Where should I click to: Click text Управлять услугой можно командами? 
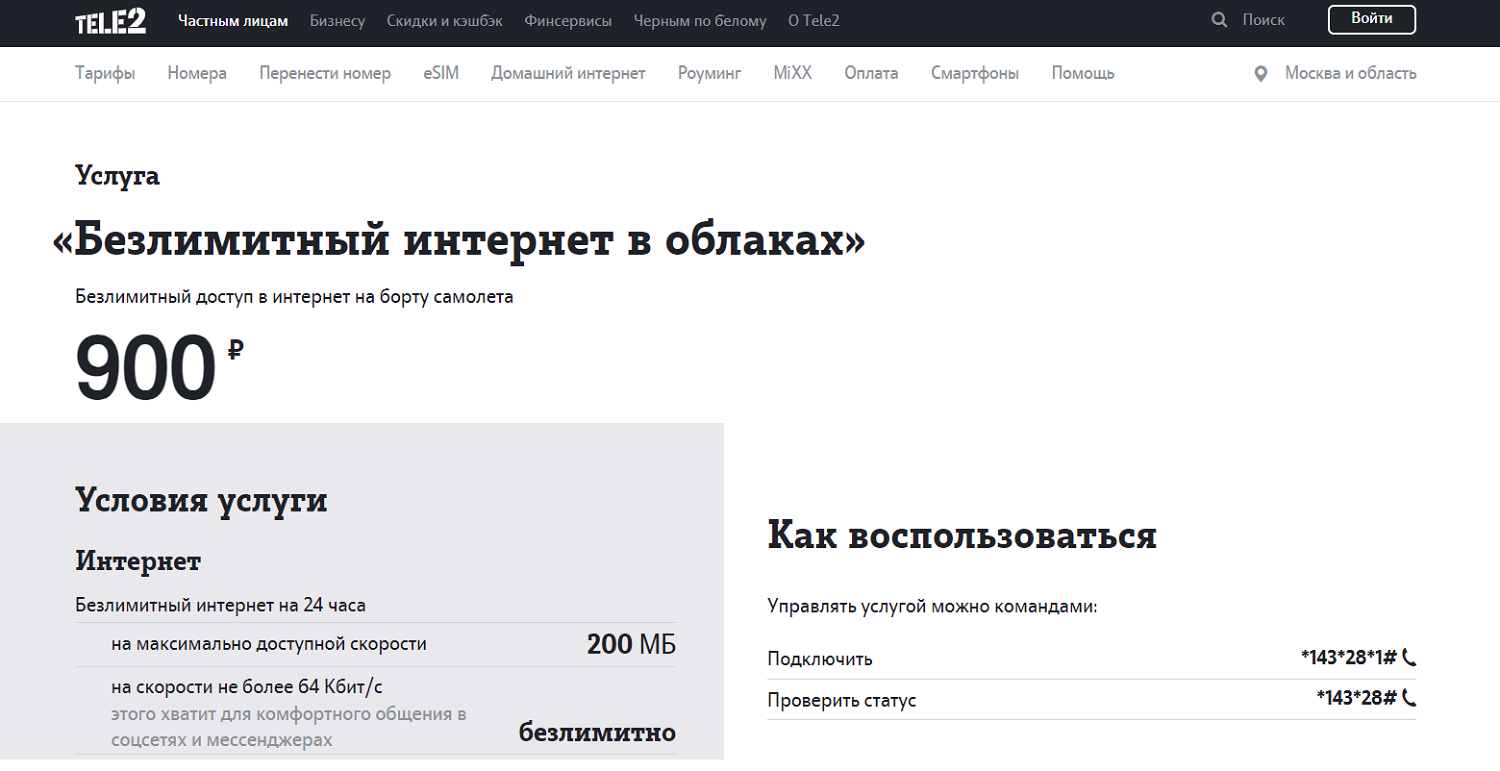point(932,606)
